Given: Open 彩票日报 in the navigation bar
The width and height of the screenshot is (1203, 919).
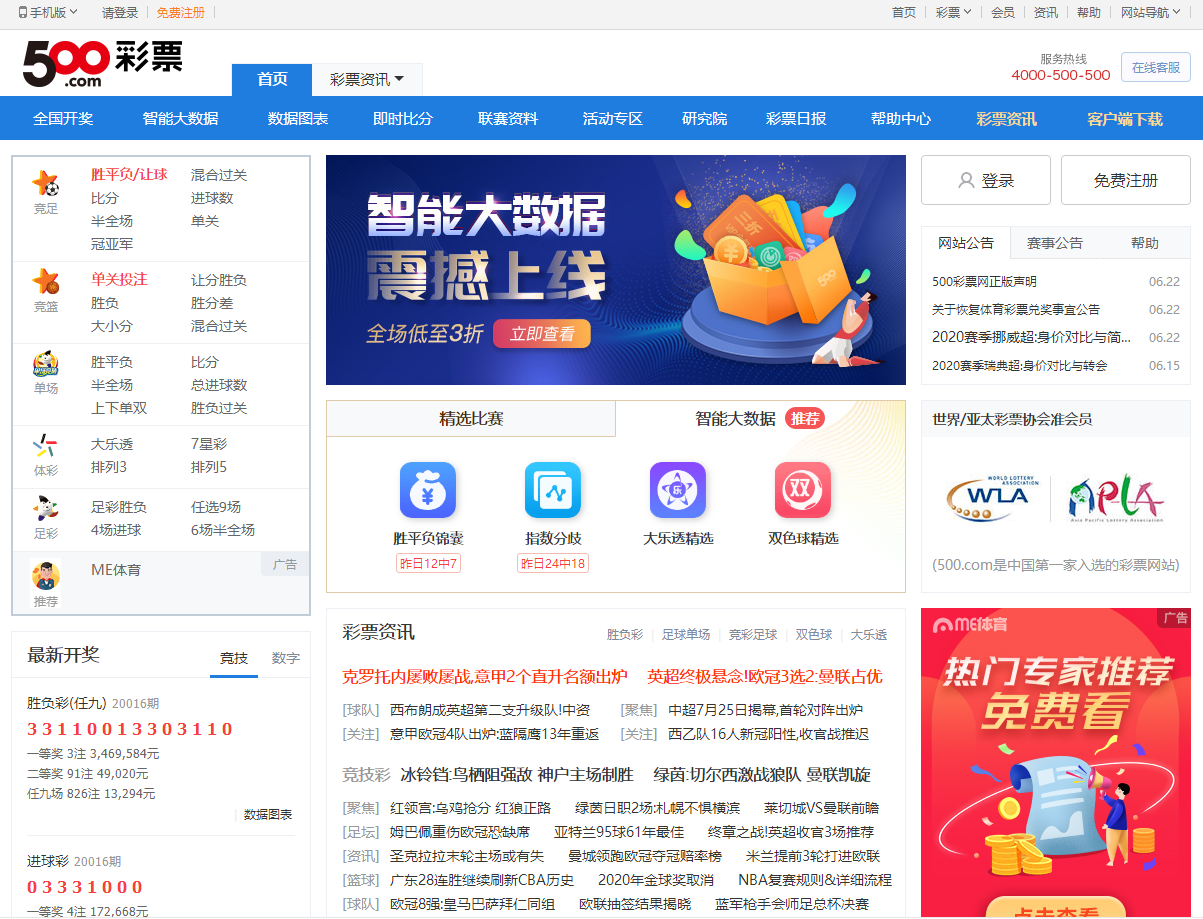Looking at the screenshot, I should click(x=796, y=118).
